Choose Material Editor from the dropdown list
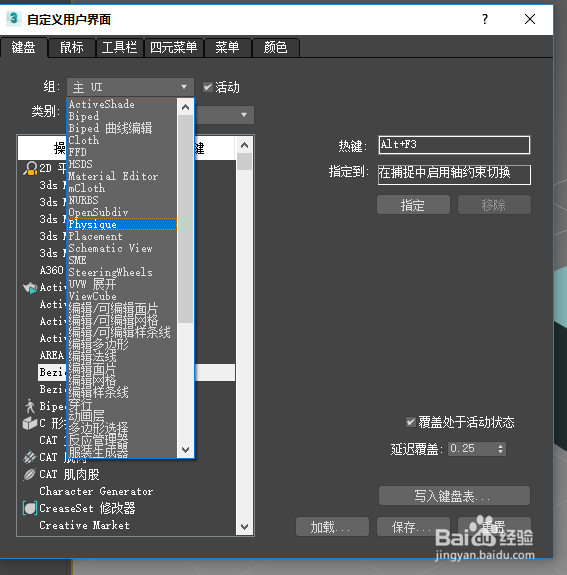The width and height of the screenshot is (567, 575). (x=122, y=176)
